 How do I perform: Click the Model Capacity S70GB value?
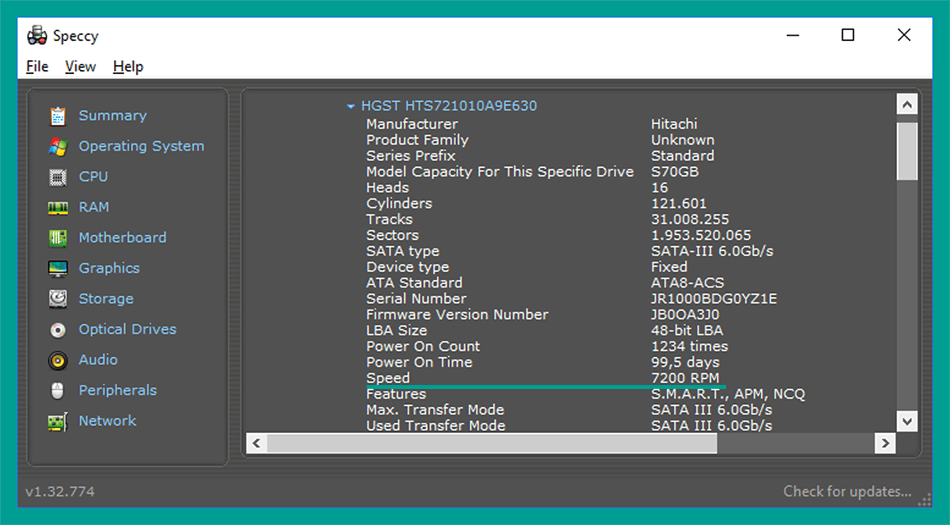(x=674, y=172)
